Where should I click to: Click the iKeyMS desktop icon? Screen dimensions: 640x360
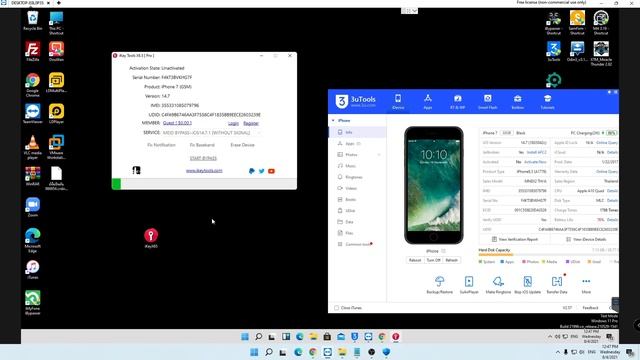[151, 238]
